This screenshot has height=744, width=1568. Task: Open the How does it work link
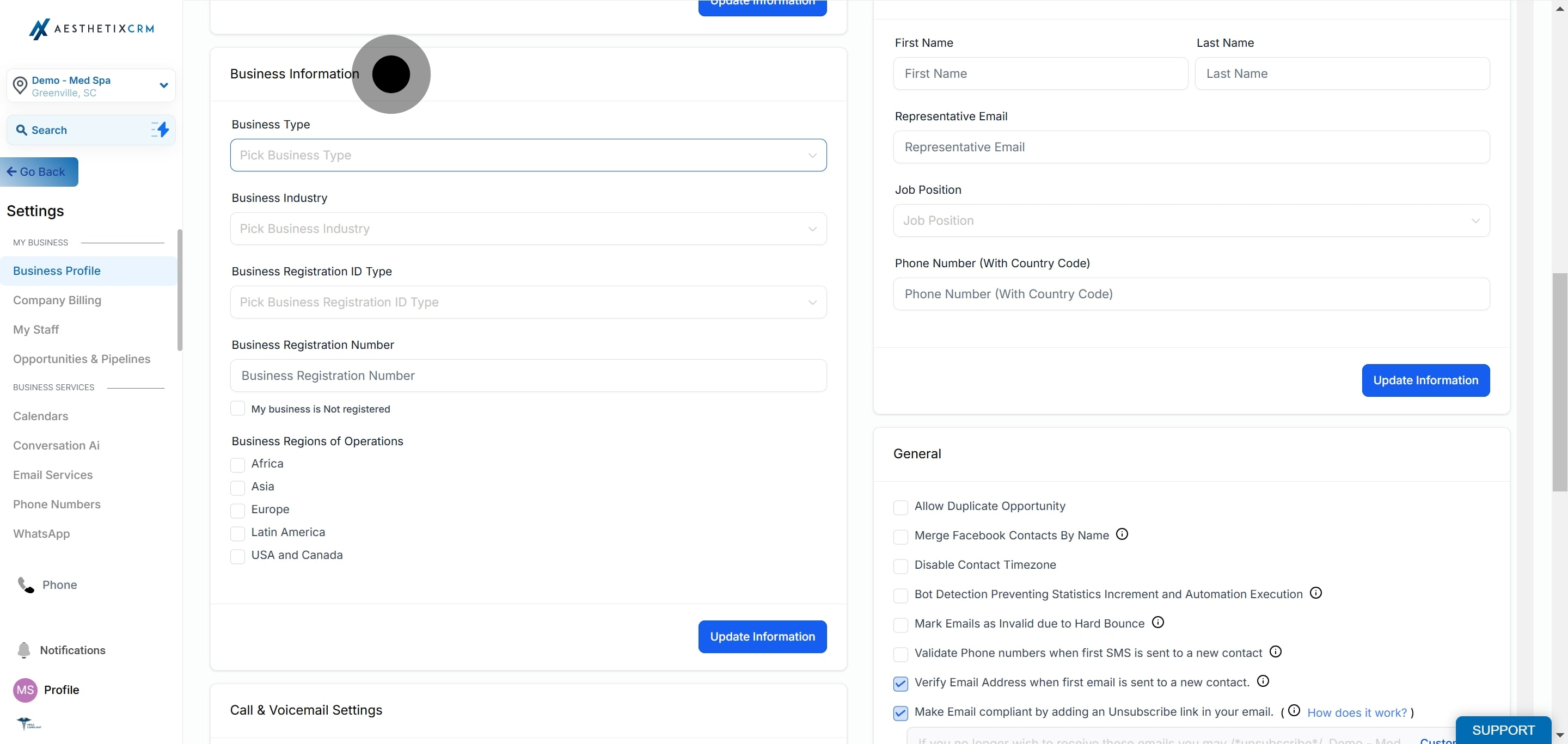pos(1357,712)
